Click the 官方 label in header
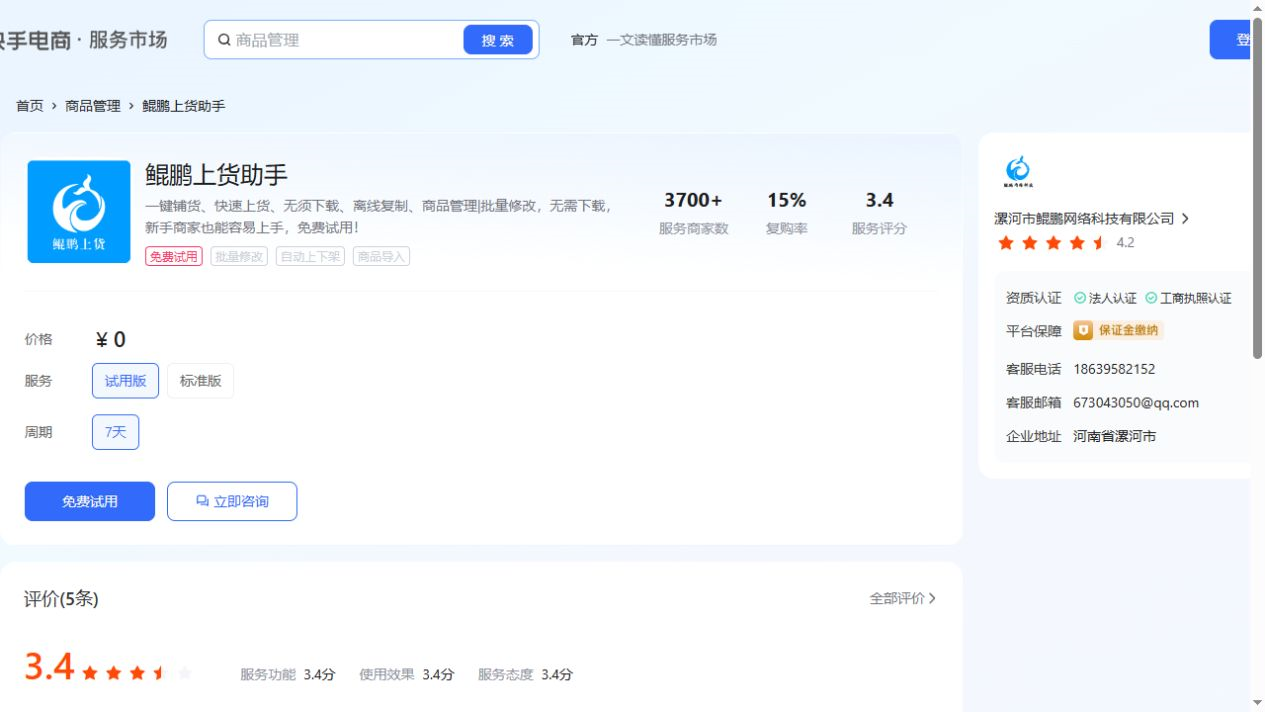 (584, 40)
